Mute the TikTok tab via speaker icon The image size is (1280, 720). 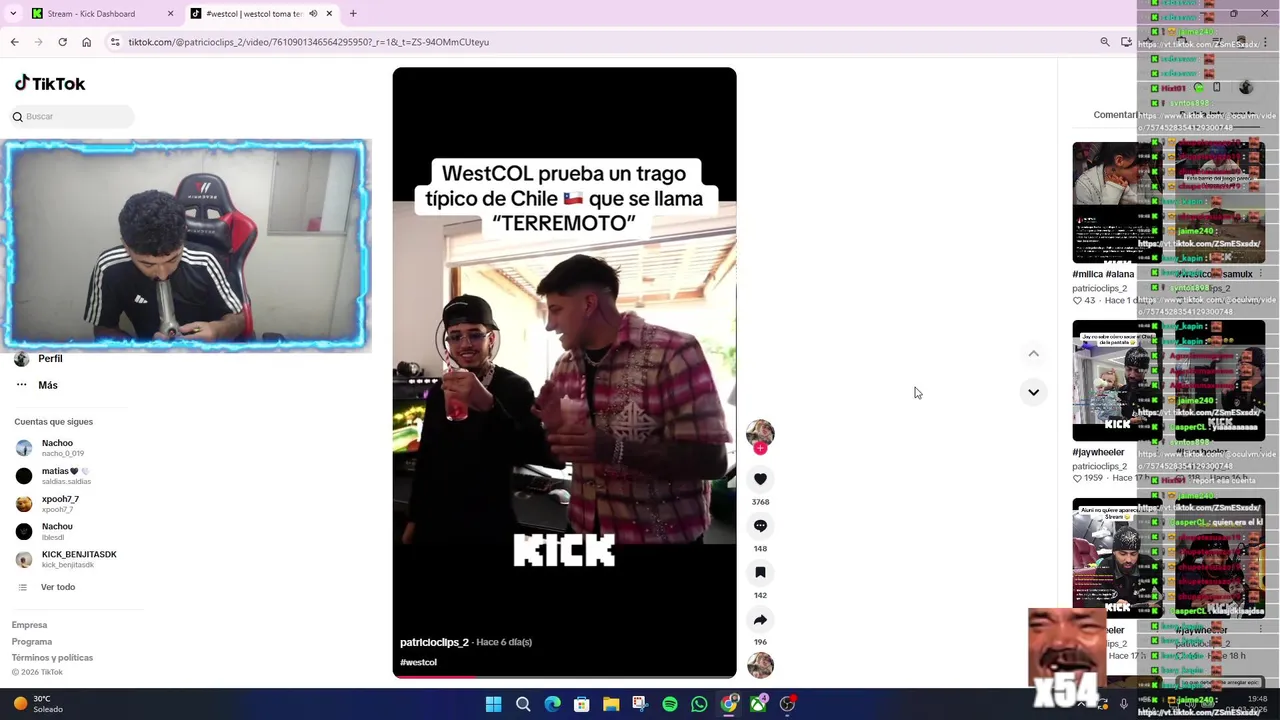pyautogui.click(x=313, y=14)
